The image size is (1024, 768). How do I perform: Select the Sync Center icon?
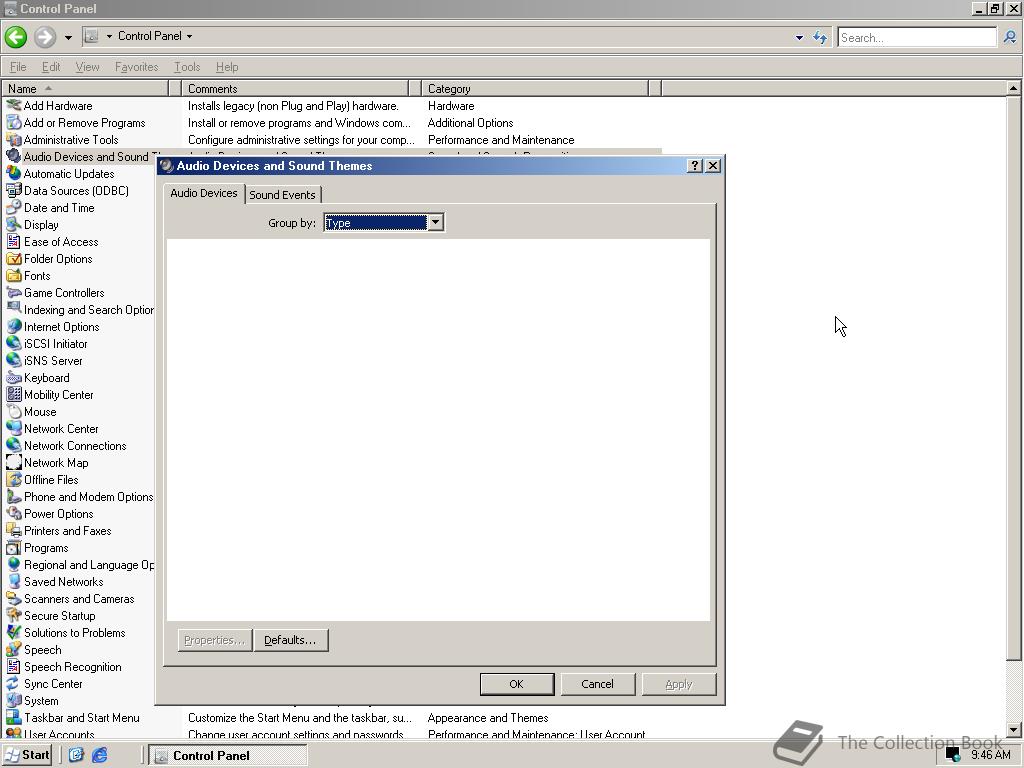coord(14,683)
